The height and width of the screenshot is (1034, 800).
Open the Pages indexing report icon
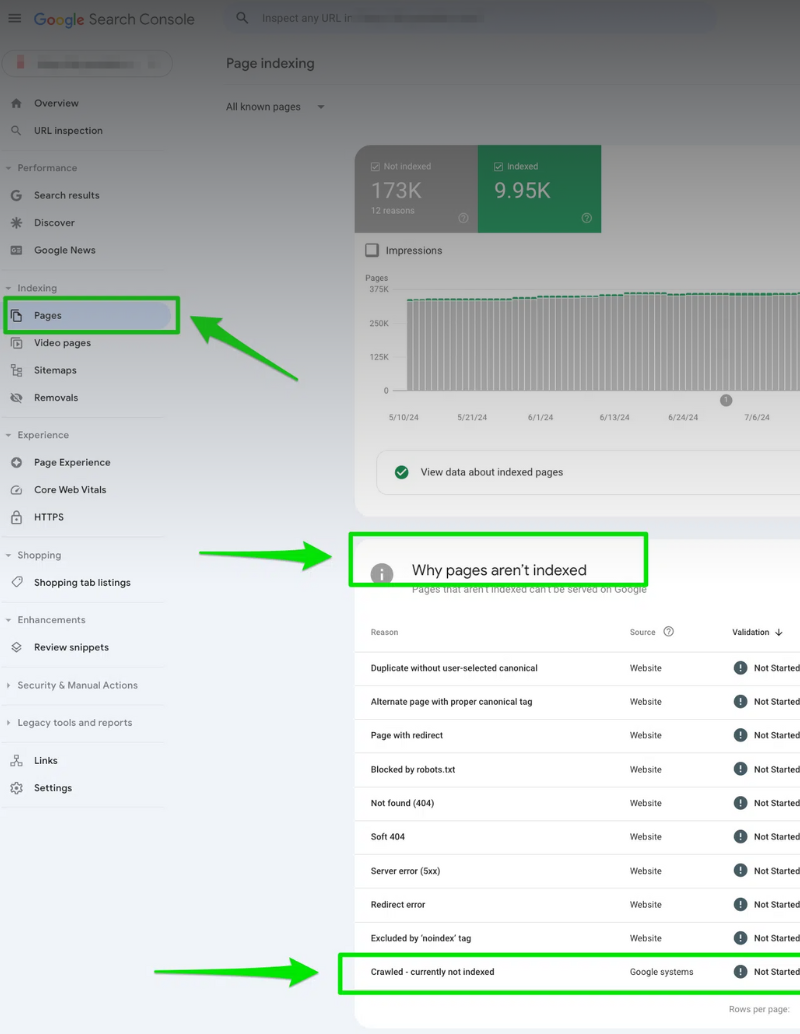(x=18, y=314)
